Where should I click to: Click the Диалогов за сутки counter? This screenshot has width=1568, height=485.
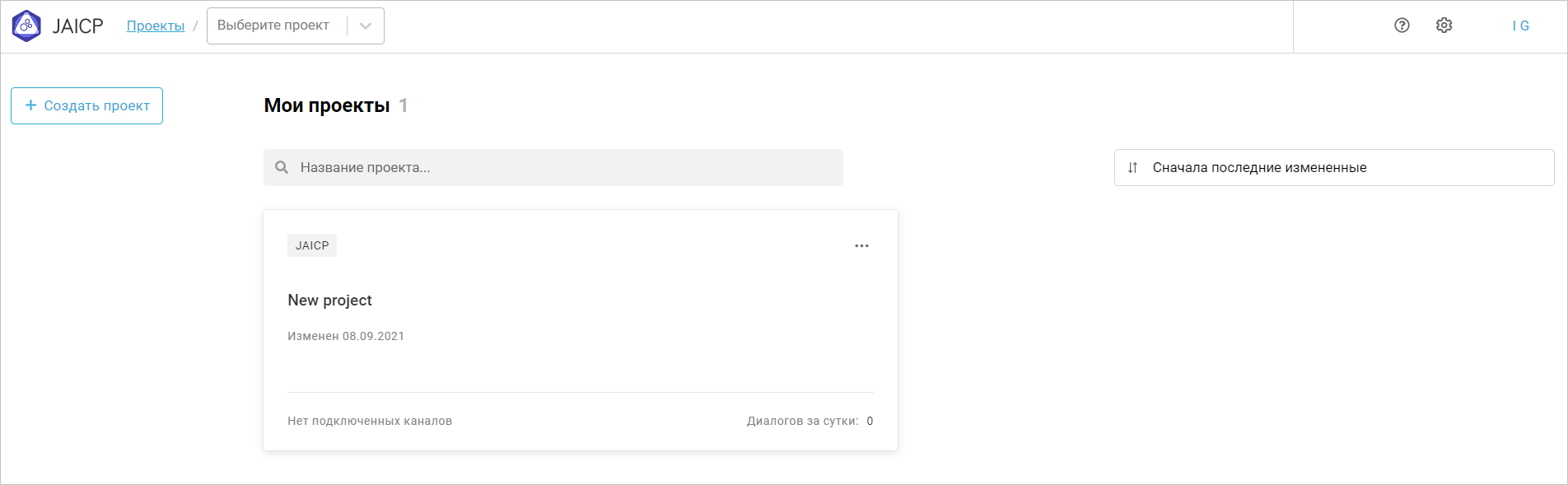click(x=809, y=421)
